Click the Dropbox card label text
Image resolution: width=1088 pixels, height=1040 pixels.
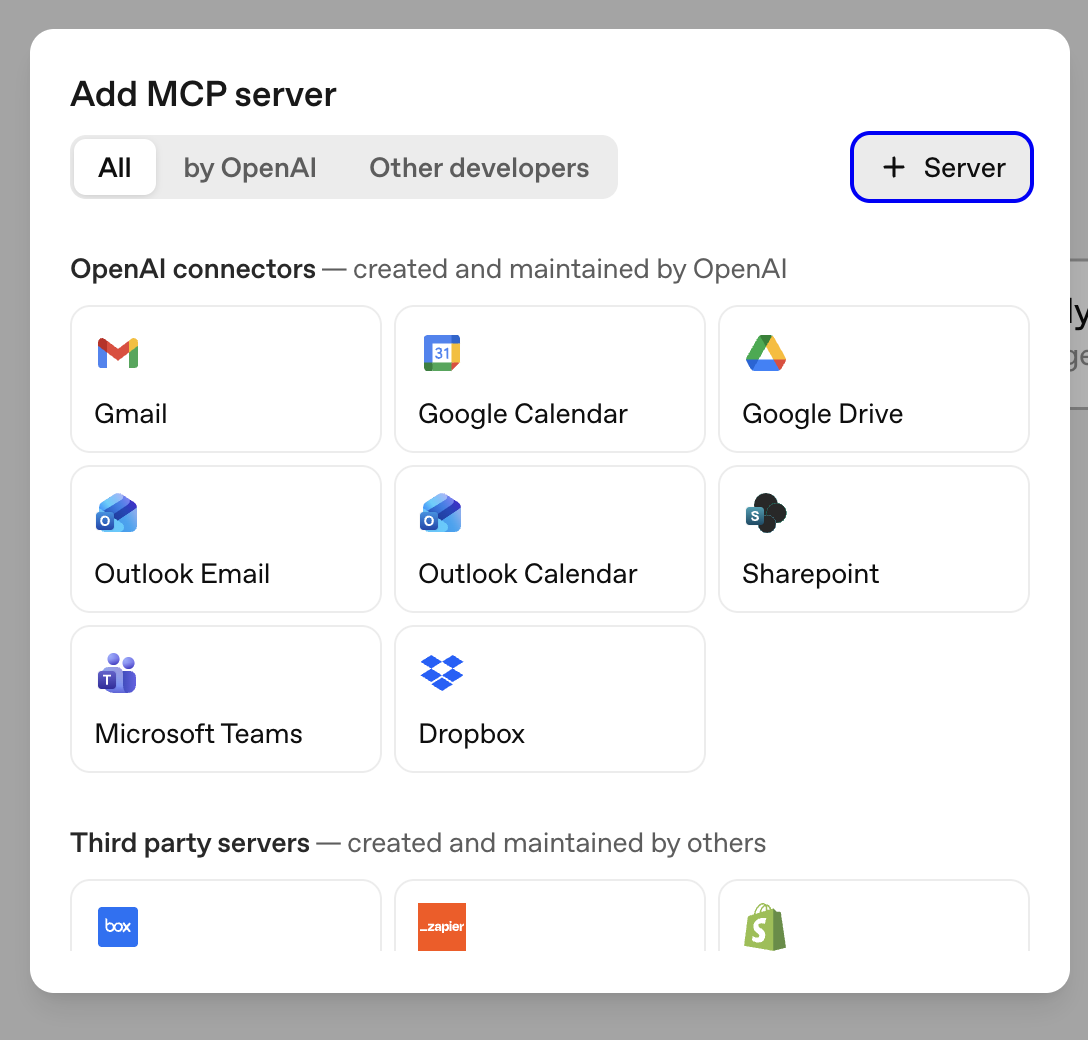[x=471, y=733]
